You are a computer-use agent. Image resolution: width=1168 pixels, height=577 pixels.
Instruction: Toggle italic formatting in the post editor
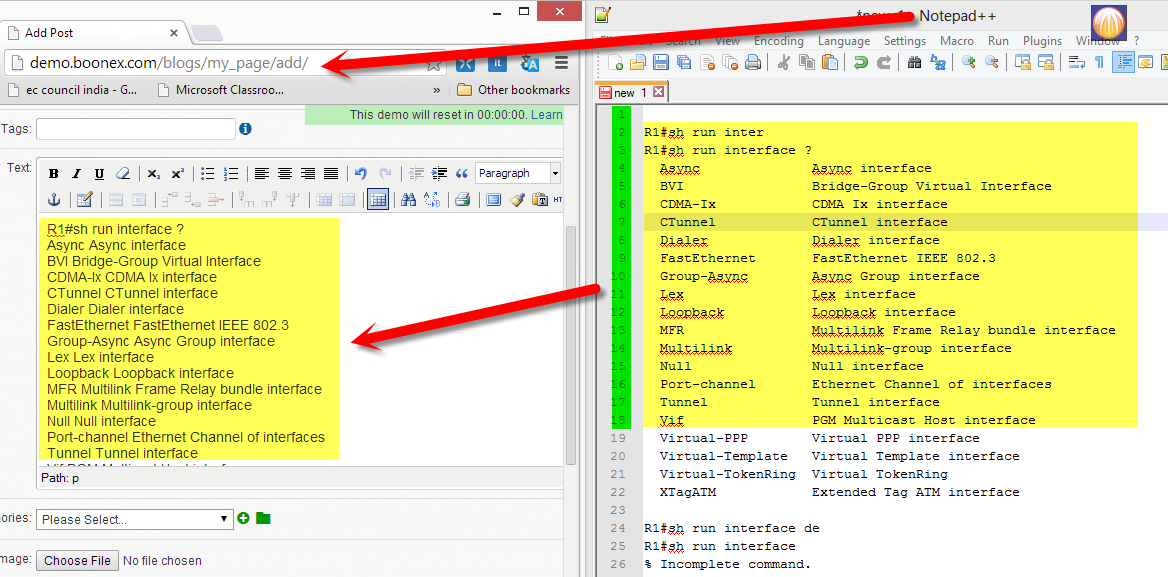pyautogui.click(x=77, y=174)
